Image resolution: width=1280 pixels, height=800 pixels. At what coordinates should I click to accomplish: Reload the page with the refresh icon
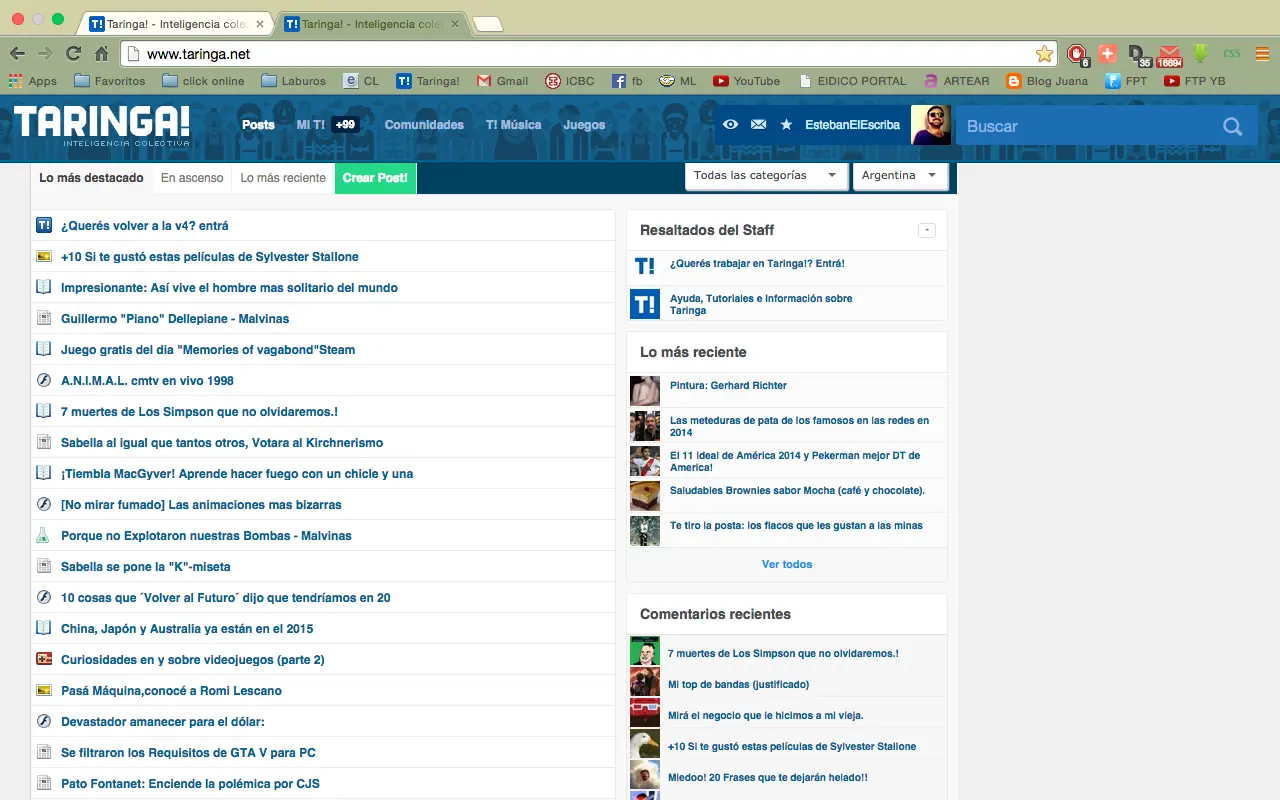(x=73, y=54)
